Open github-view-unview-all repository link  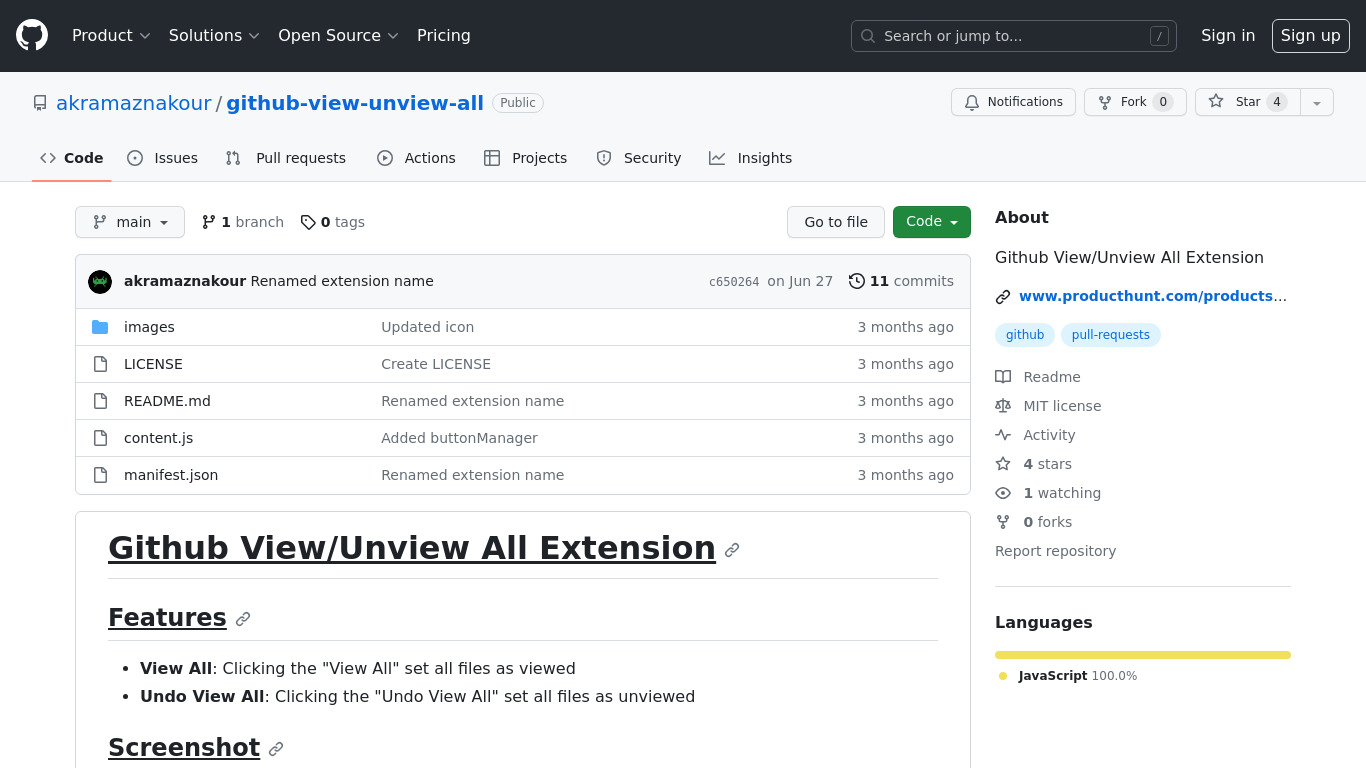[x=355, y=103]
